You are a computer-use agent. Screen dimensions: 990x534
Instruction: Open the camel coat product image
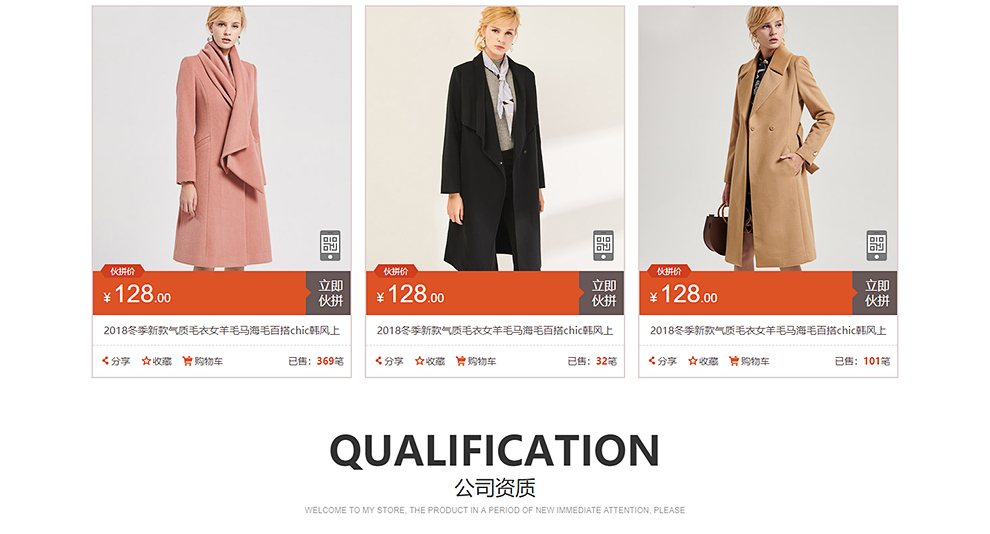pos(768,138)
